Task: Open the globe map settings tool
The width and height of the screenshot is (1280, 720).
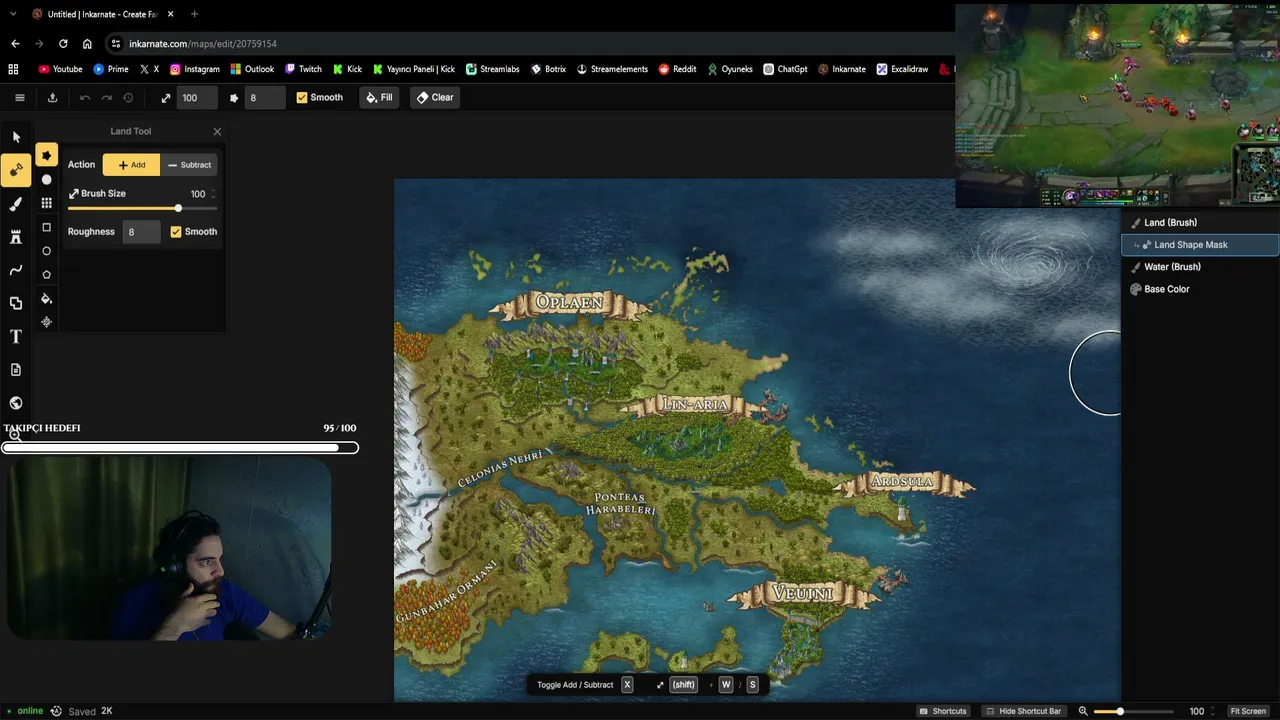Action: point(16,403)
